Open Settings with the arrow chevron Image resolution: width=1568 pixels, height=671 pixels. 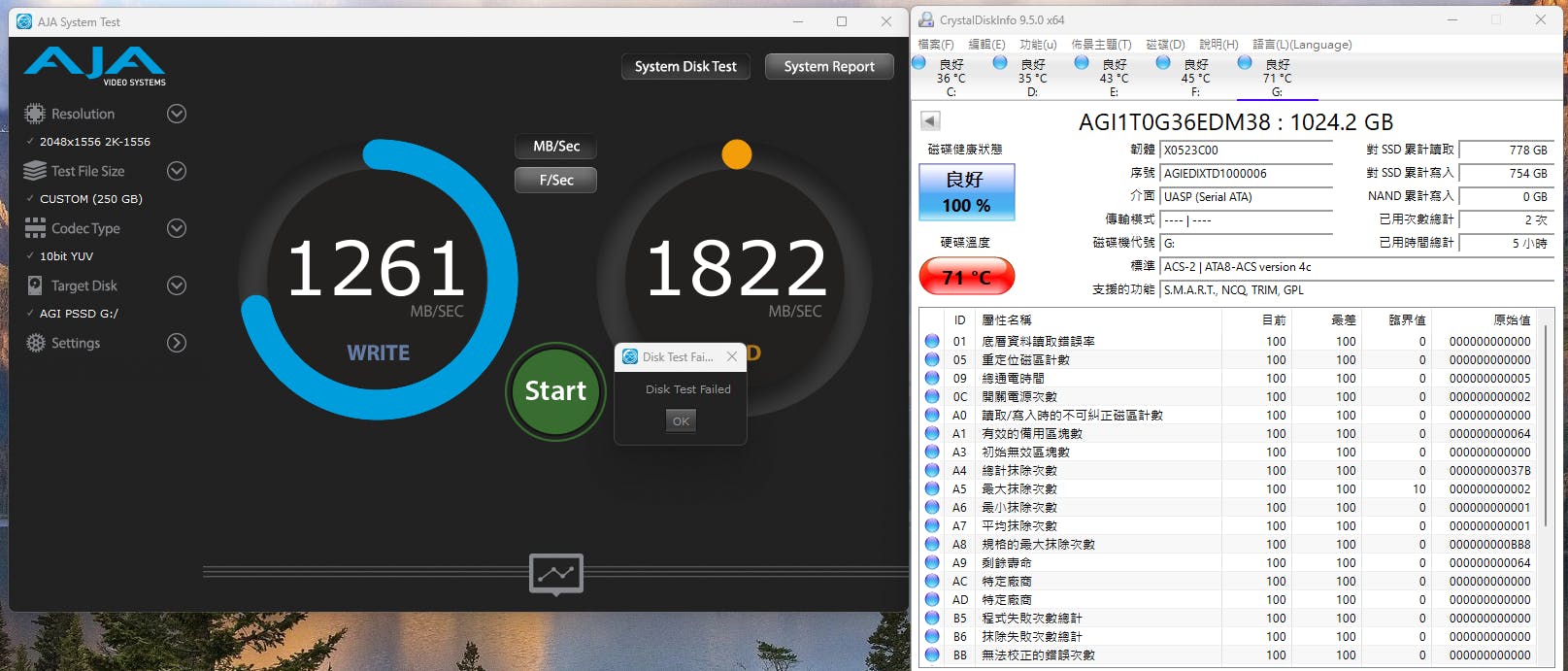(177, 343)
